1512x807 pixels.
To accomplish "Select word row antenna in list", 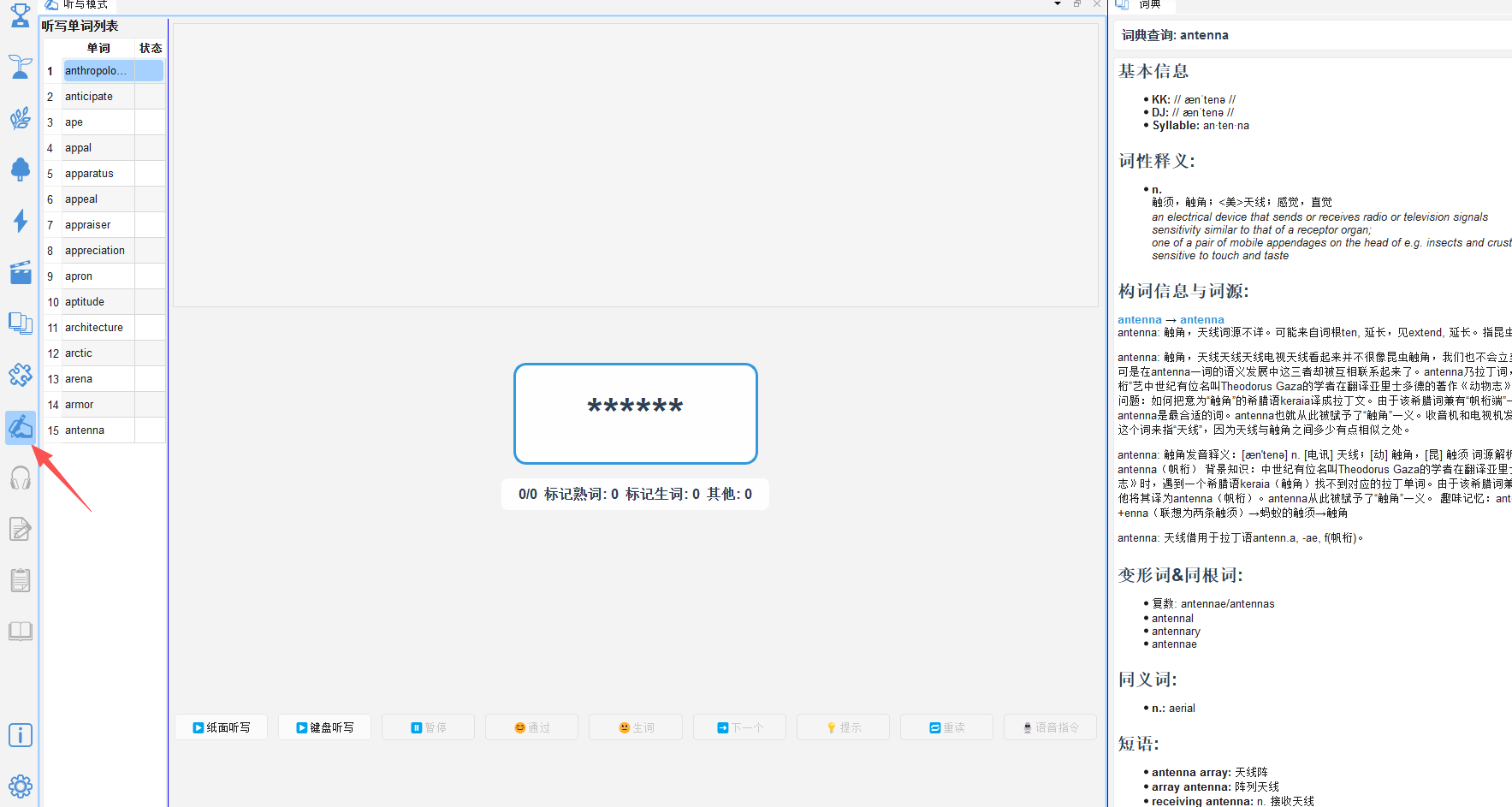I will pyautogui.click(x=104, y=430).
